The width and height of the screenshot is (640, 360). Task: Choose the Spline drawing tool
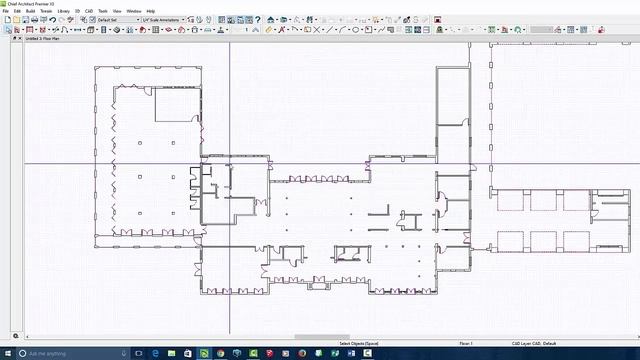coord(381,30)
